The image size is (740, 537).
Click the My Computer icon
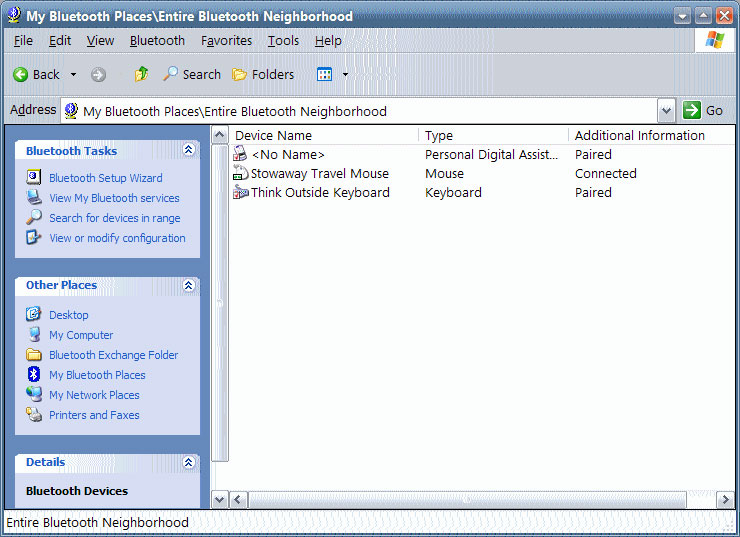pos(34,334)
